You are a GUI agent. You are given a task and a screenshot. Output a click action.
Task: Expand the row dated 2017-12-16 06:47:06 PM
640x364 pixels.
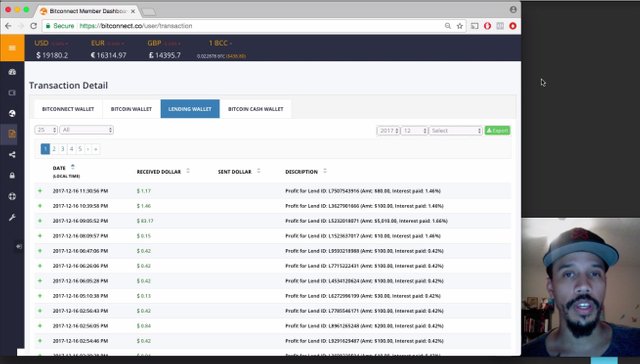[x=40, y=251]
